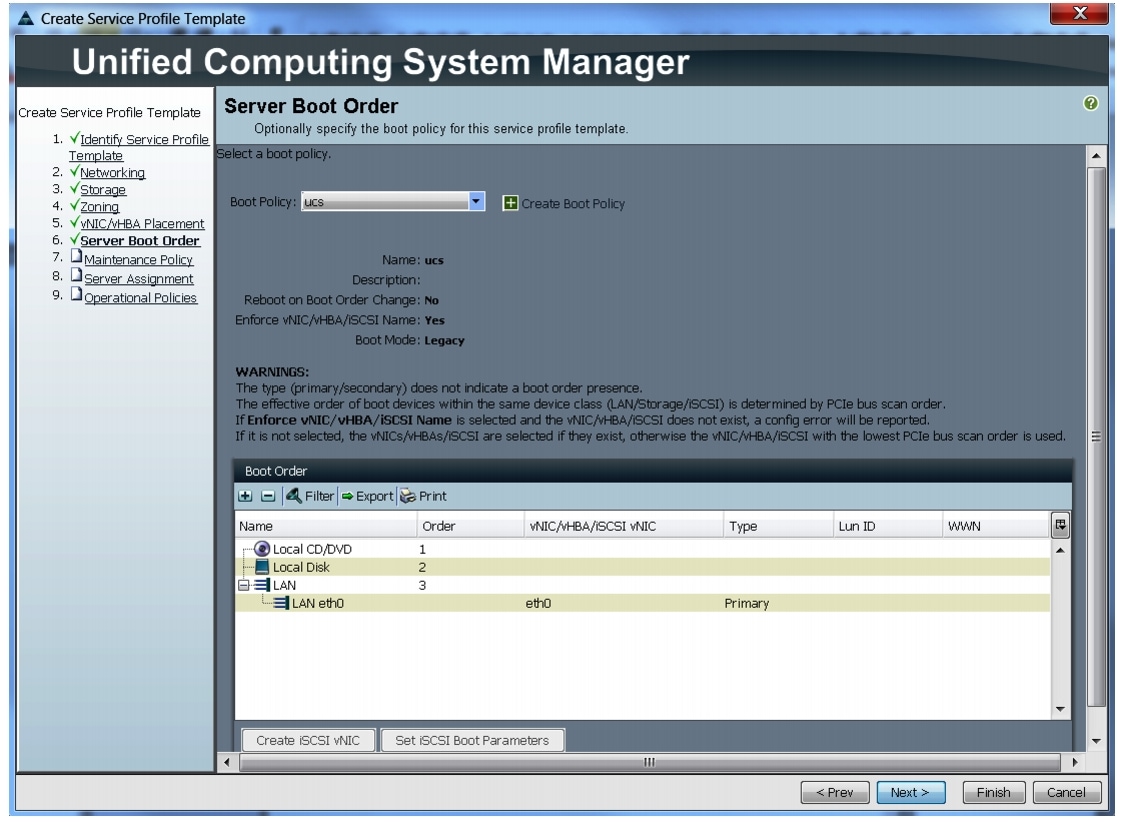Click the Boot Order table scroll down arrow
Screen dimensions: 1131x822
[x=1060, y=709]
